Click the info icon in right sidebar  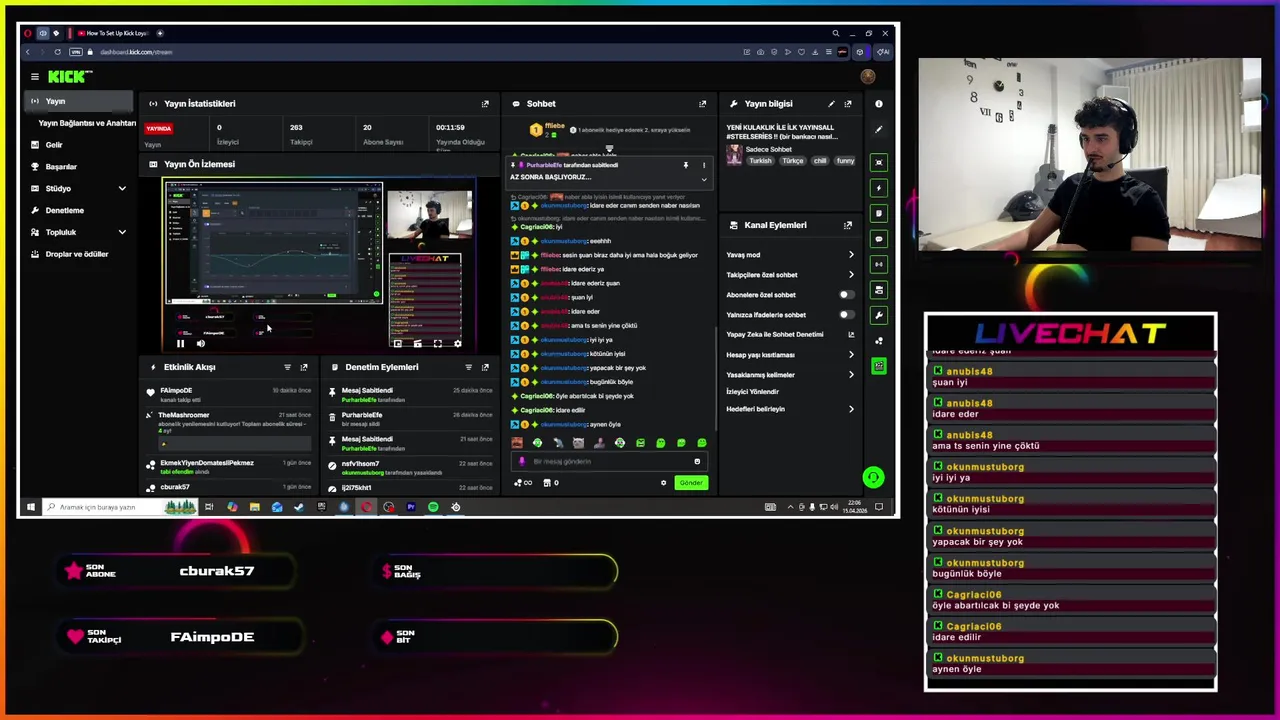(879, 104)
